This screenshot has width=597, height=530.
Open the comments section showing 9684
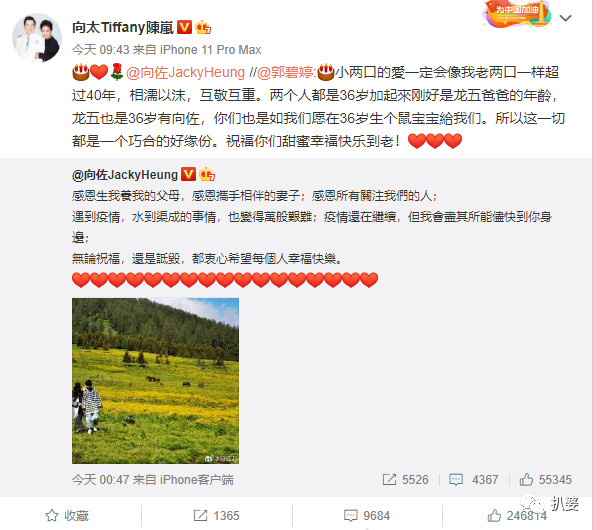[x=367, y=516]
